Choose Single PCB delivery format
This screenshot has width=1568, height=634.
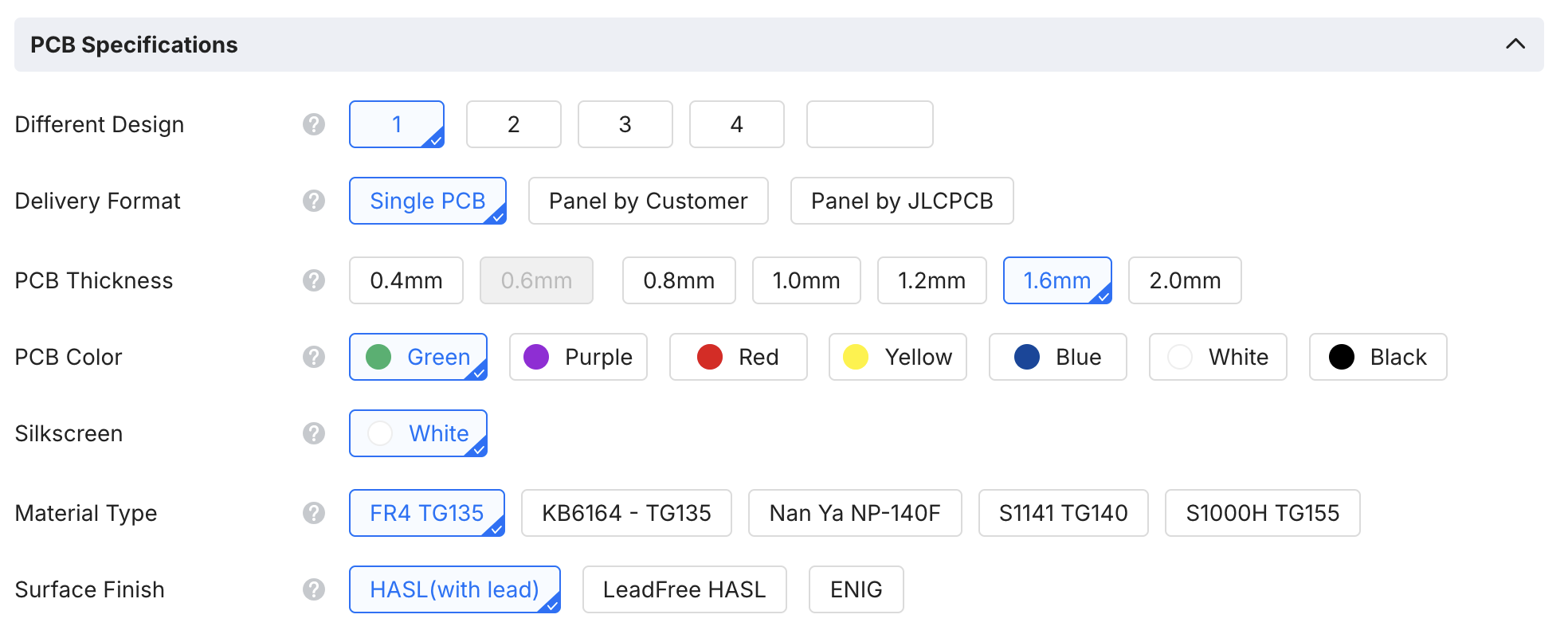tap(428, 201)
